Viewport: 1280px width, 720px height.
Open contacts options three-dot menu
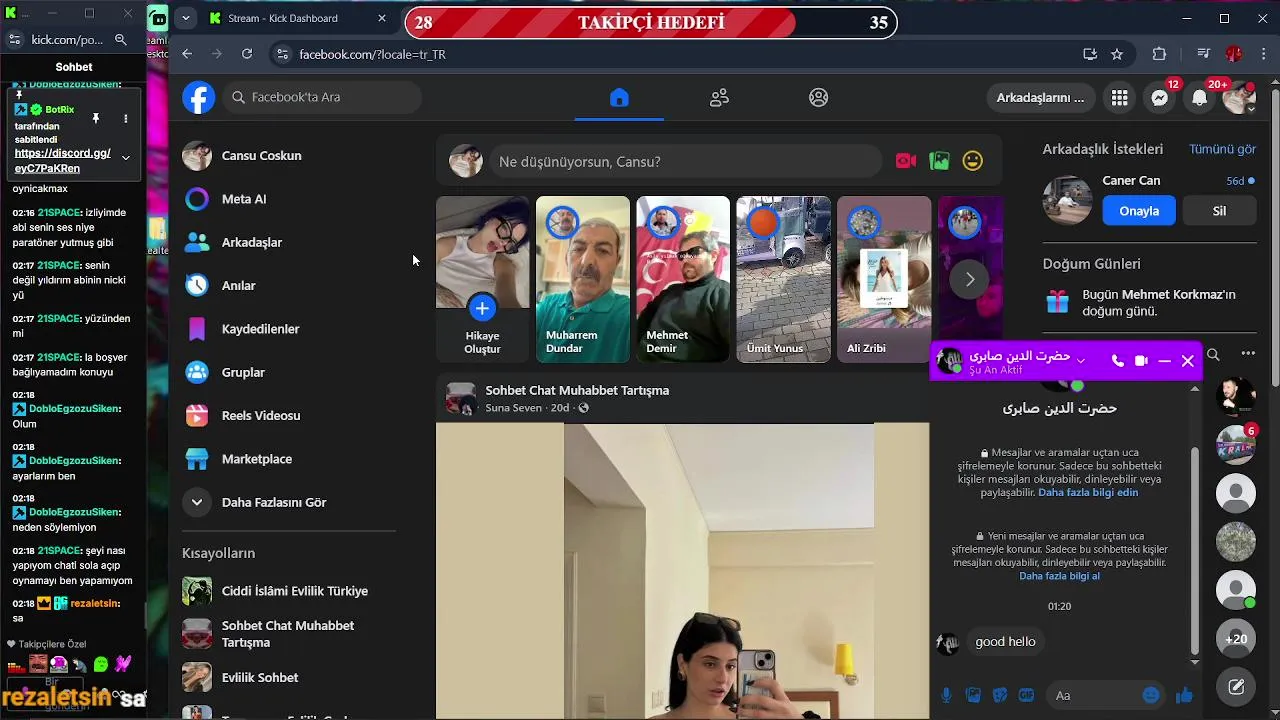coord(1248,354)
